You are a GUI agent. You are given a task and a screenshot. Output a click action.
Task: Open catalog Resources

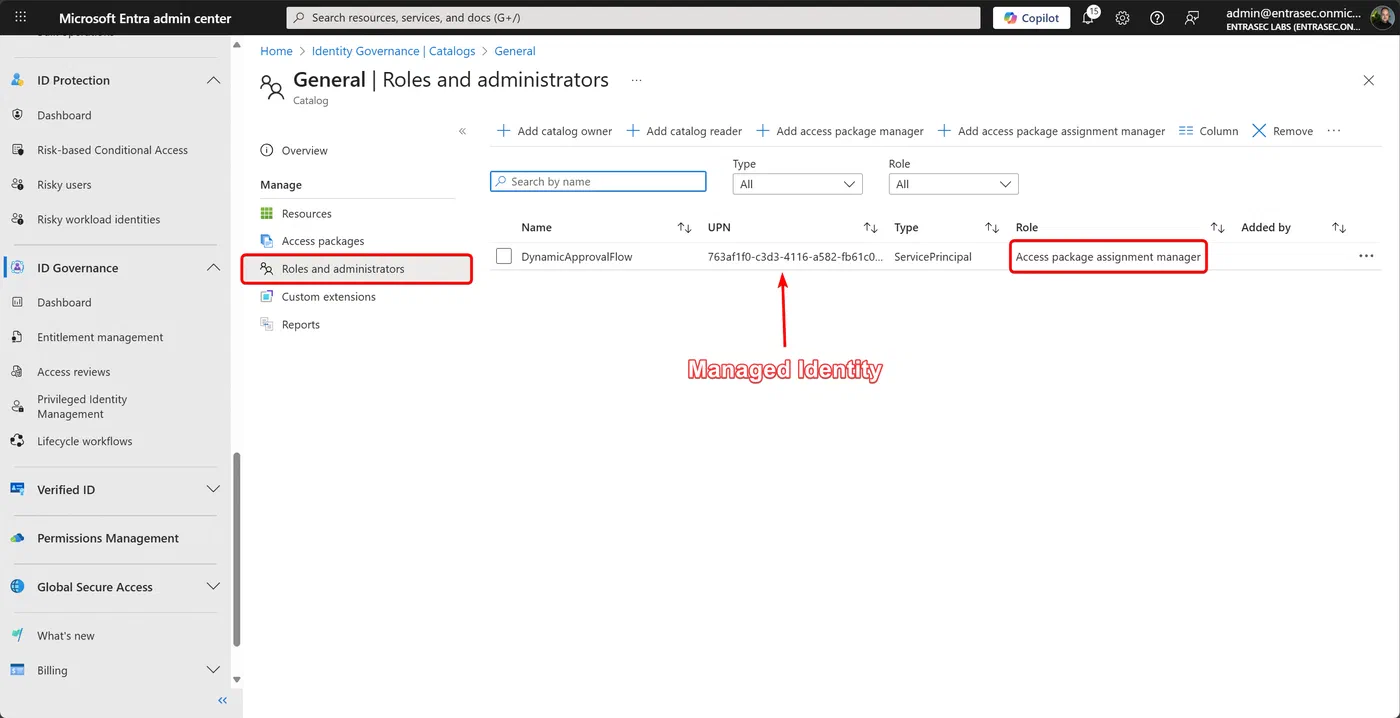pyautogui.click(x=306, y=214)
